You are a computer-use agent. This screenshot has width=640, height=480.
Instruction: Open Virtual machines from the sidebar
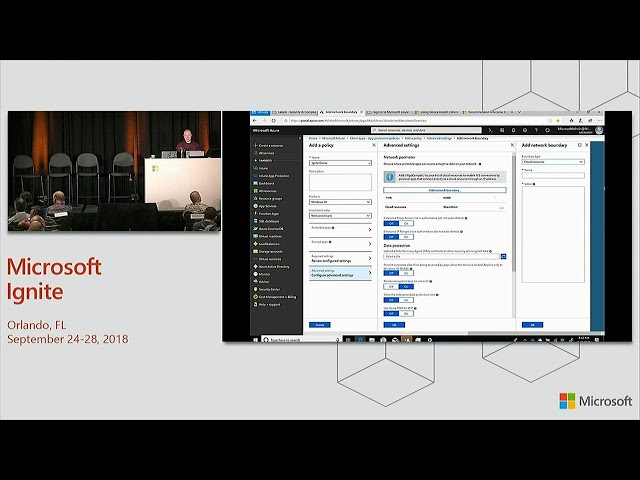click(x=268, y=236)
